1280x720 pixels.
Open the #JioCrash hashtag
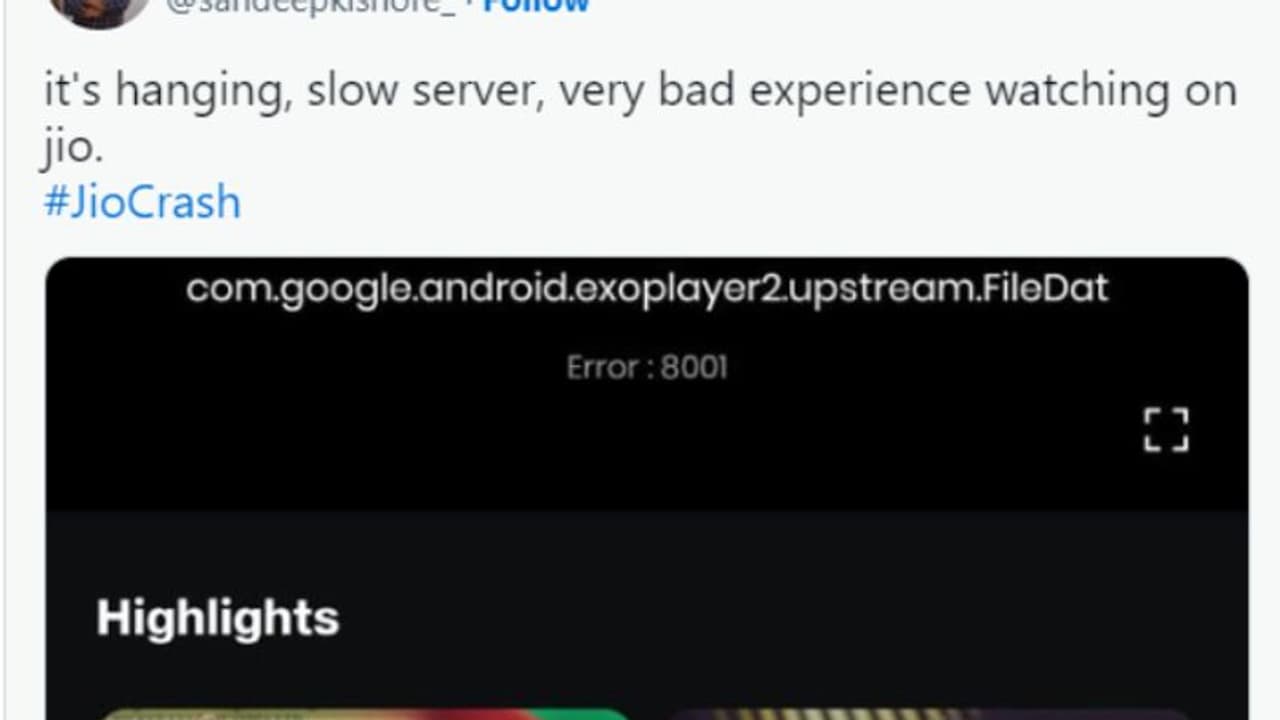pyautogui.click(x=142, y=202)
